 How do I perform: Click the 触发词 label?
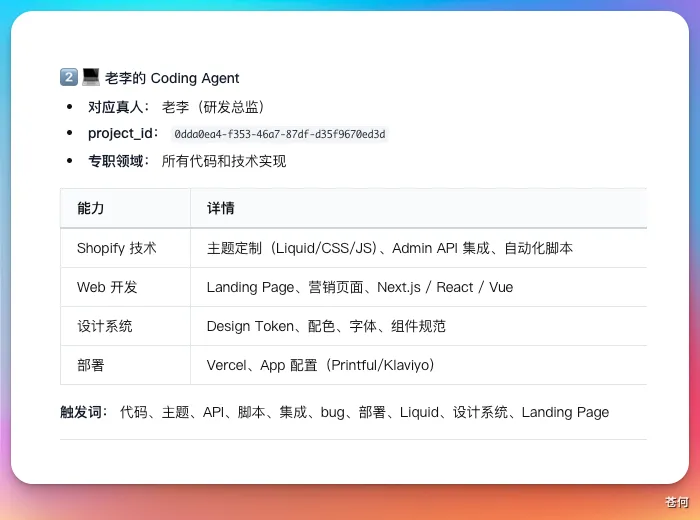tap(84, 412)
